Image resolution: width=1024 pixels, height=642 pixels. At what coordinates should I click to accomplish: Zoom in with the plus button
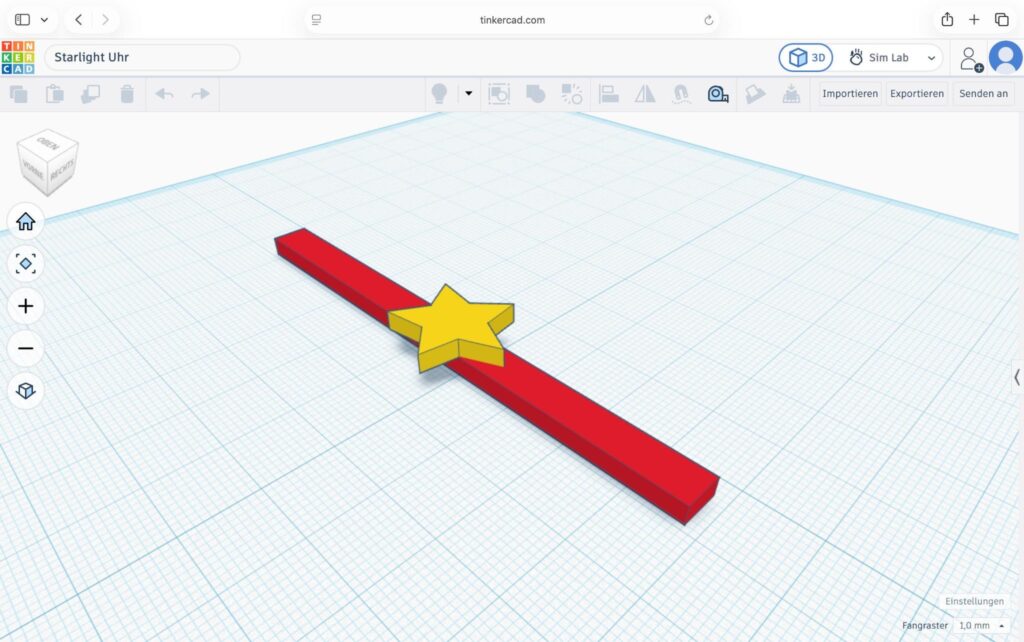(x=25, y=306)
